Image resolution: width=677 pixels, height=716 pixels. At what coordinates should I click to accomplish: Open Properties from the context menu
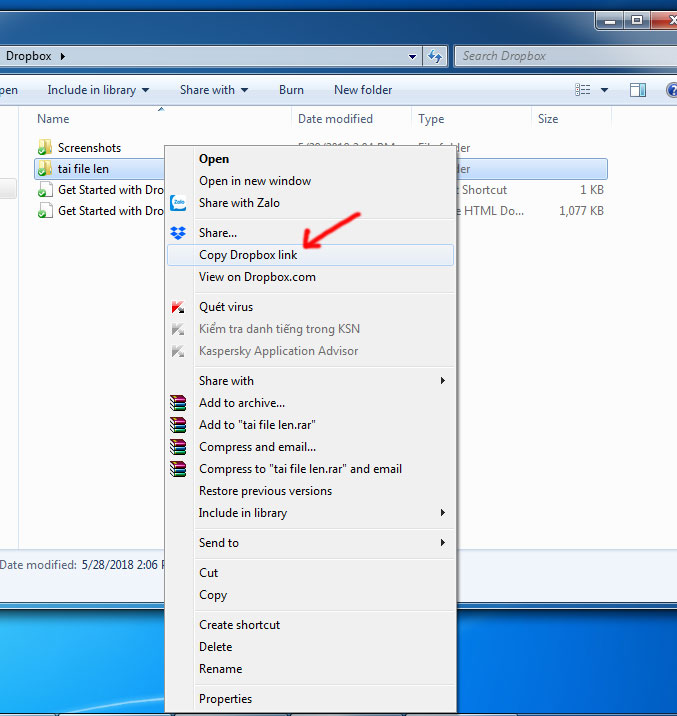pyautogui.click(x=225, y=699)
